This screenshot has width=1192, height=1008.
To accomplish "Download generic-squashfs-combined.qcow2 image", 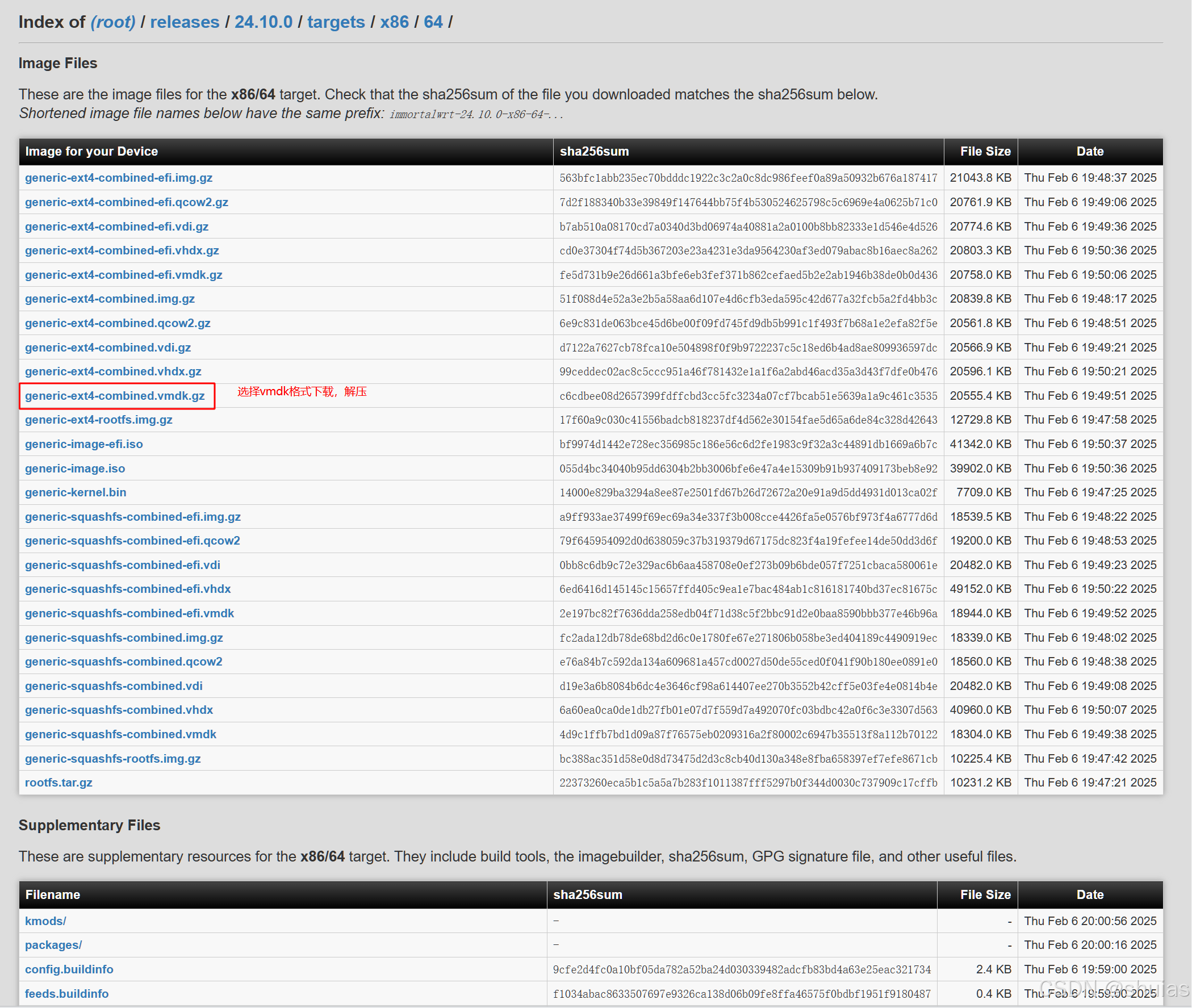I will (x=124, y=661).
